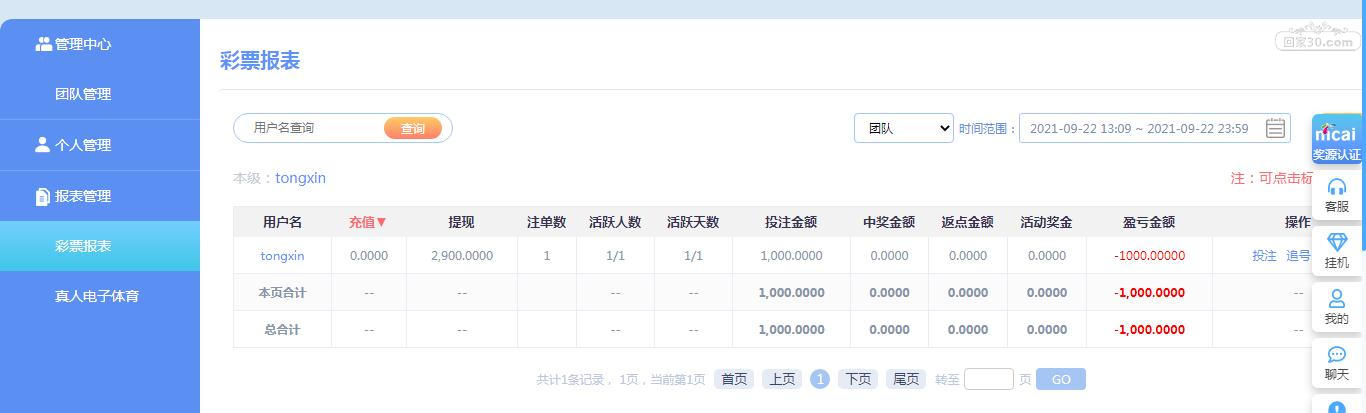Click the 用户名 column header
The image size is (1366, 413).
(x=282, y=222)
